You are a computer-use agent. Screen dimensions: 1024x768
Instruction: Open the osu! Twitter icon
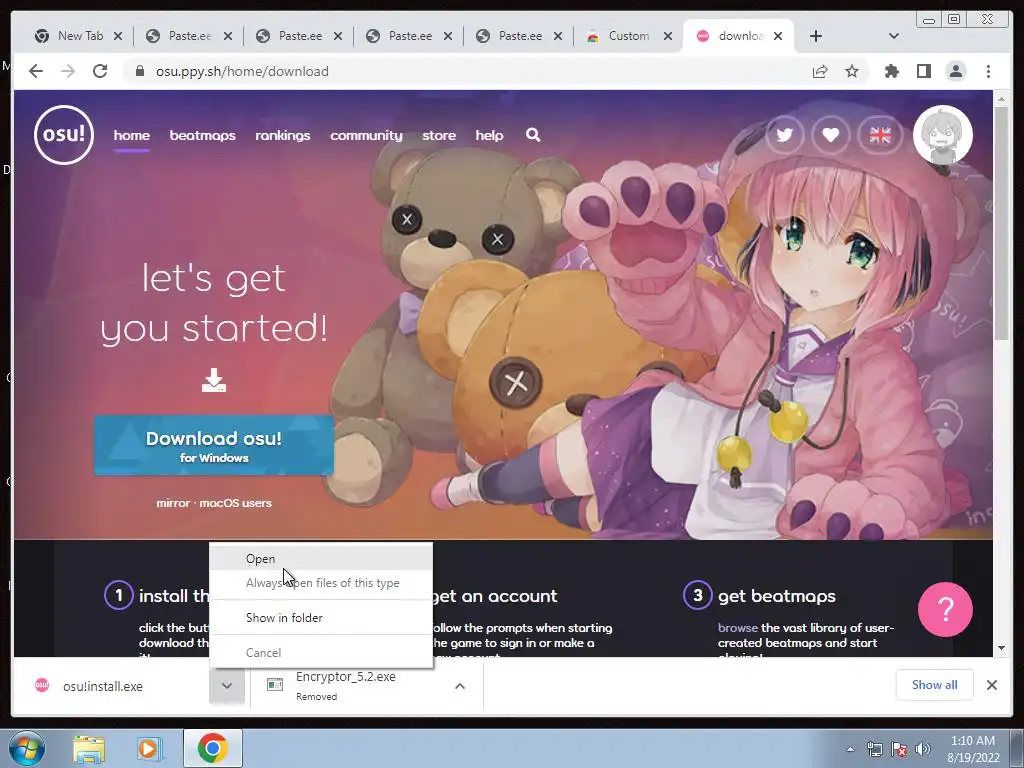[784, 135]
